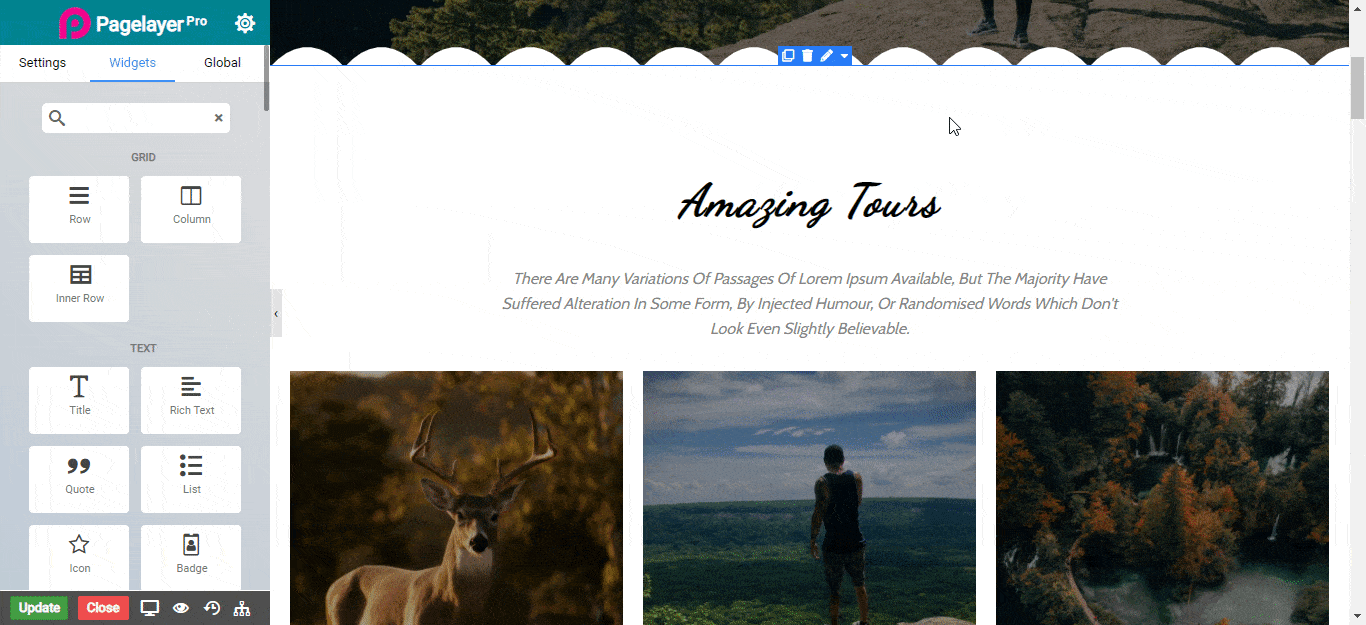
Task: Collapse the left widget panel
Action: 276,314
